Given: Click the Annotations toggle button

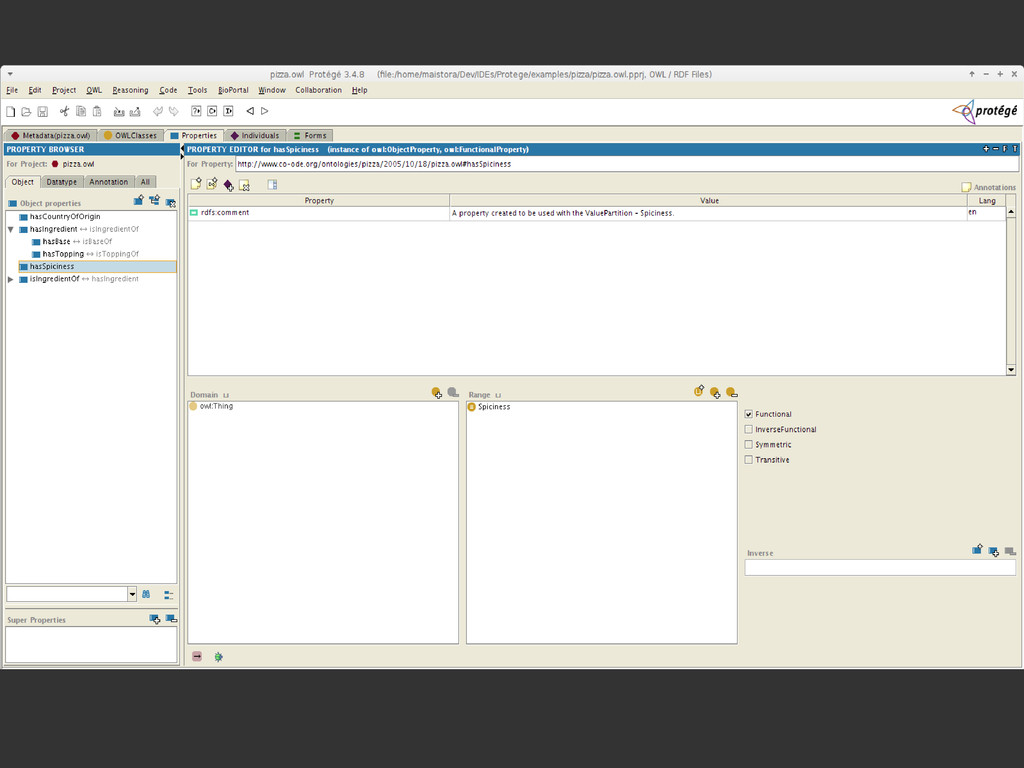Looking at the screenshot, I should click(x=989, y=187).
